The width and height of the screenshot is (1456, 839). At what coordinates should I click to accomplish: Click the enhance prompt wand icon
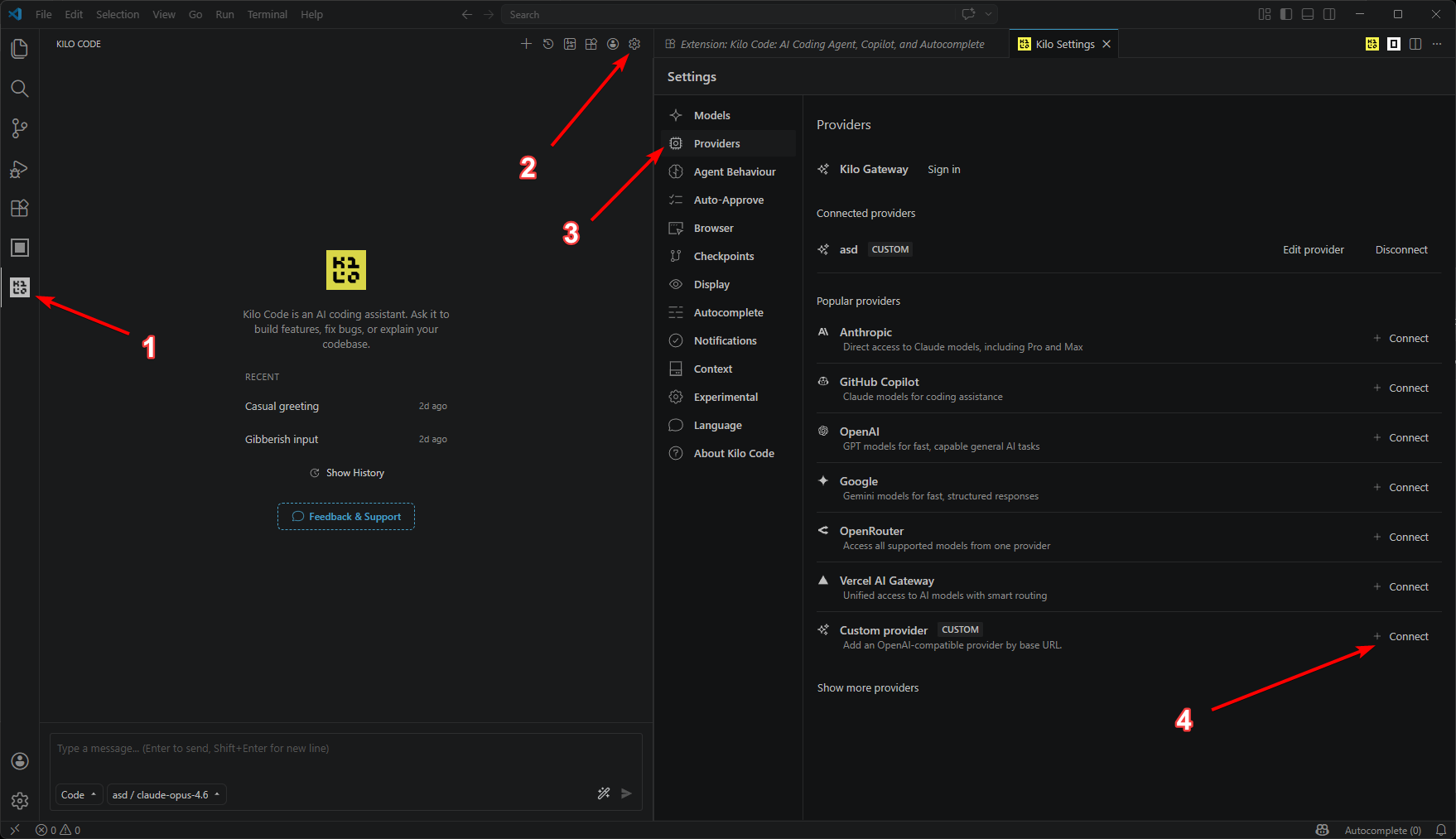(x=604, y=793)
